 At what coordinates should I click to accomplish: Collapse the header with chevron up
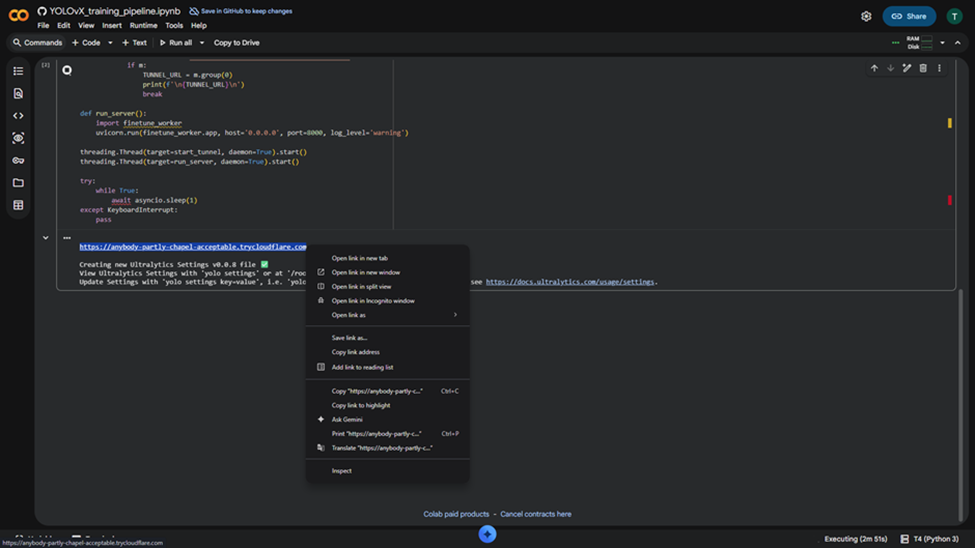pos(958,43)
